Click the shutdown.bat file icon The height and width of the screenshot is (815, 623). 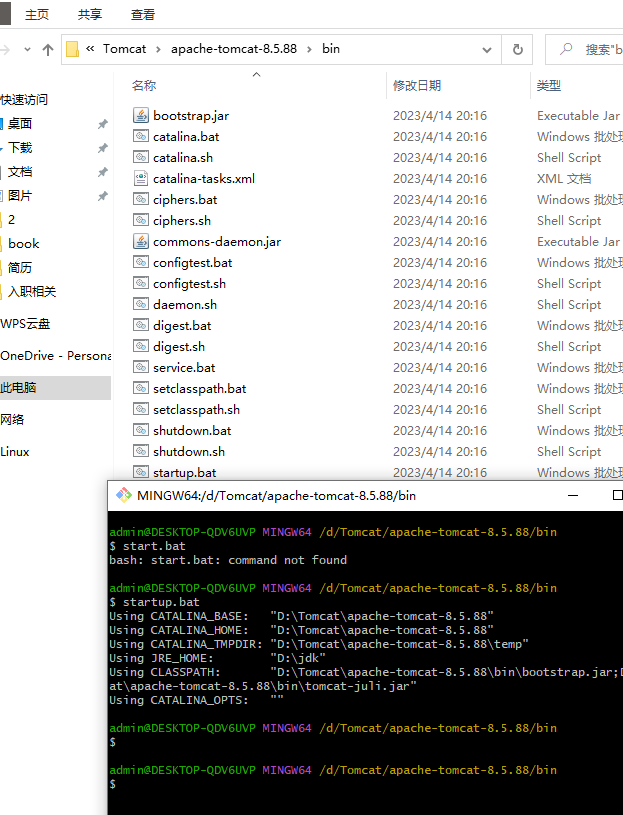tap(141, 430)
